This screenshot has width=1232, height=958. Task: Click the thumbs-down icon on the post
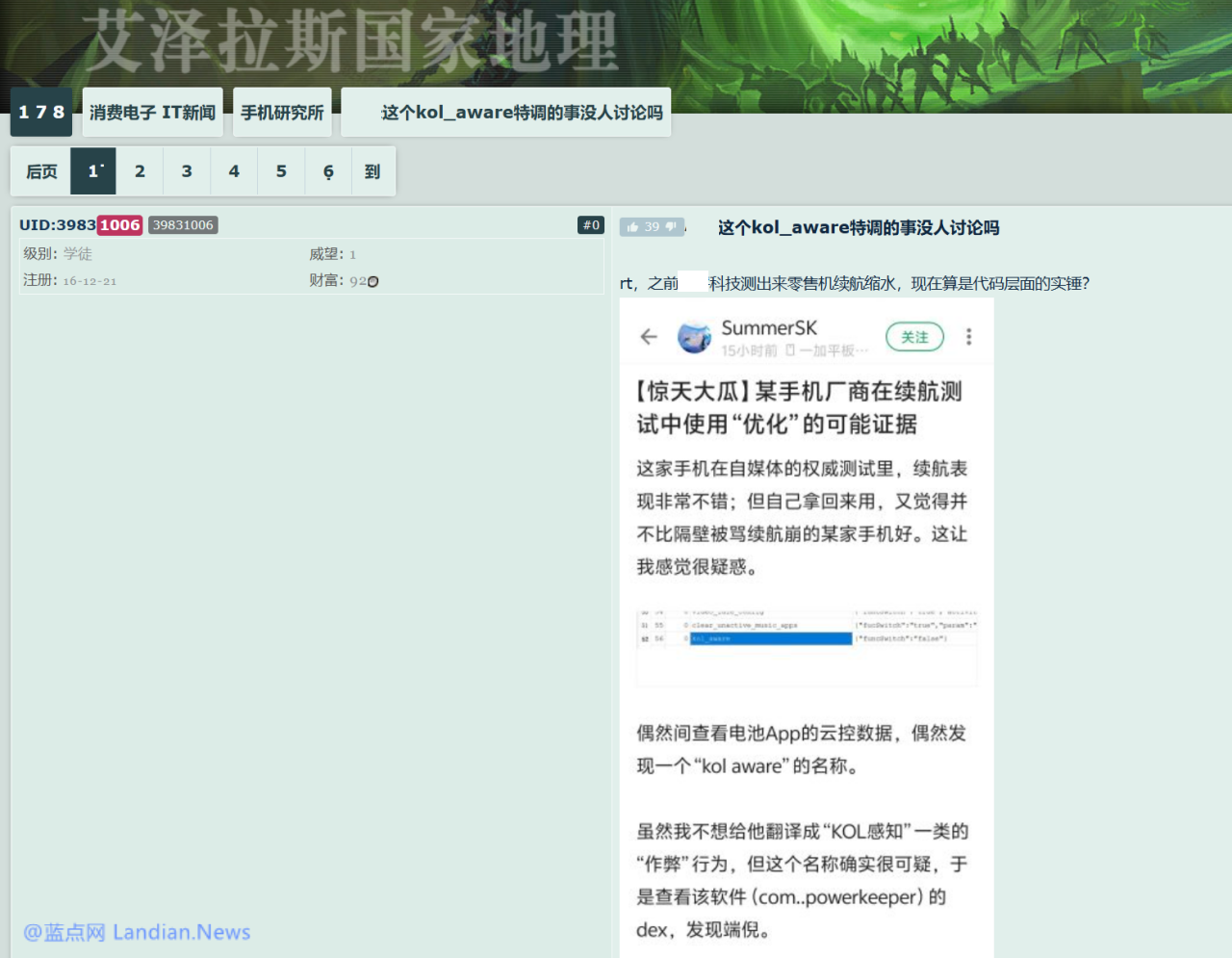[x=672, y=227]
